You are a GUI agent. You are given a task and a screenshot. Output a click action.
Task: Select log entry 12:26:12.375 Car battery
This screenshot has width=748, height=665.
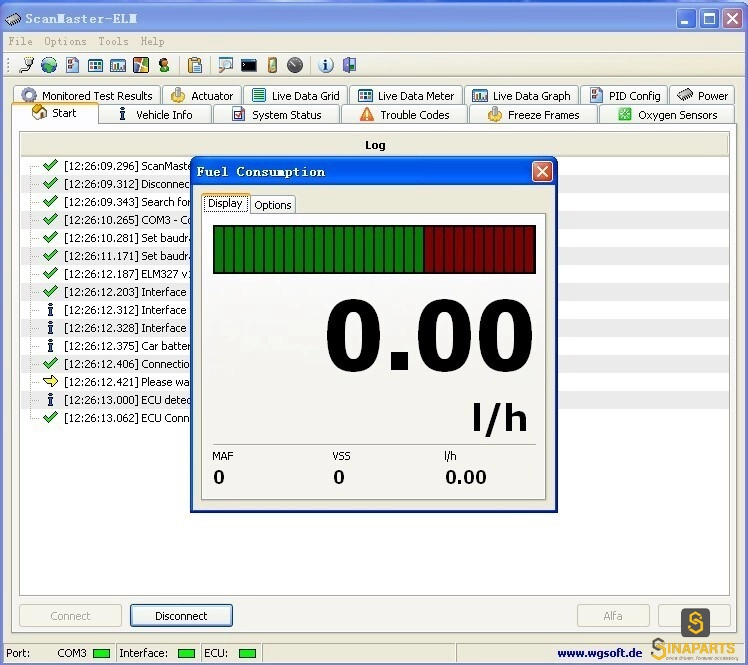pos(126,346)
